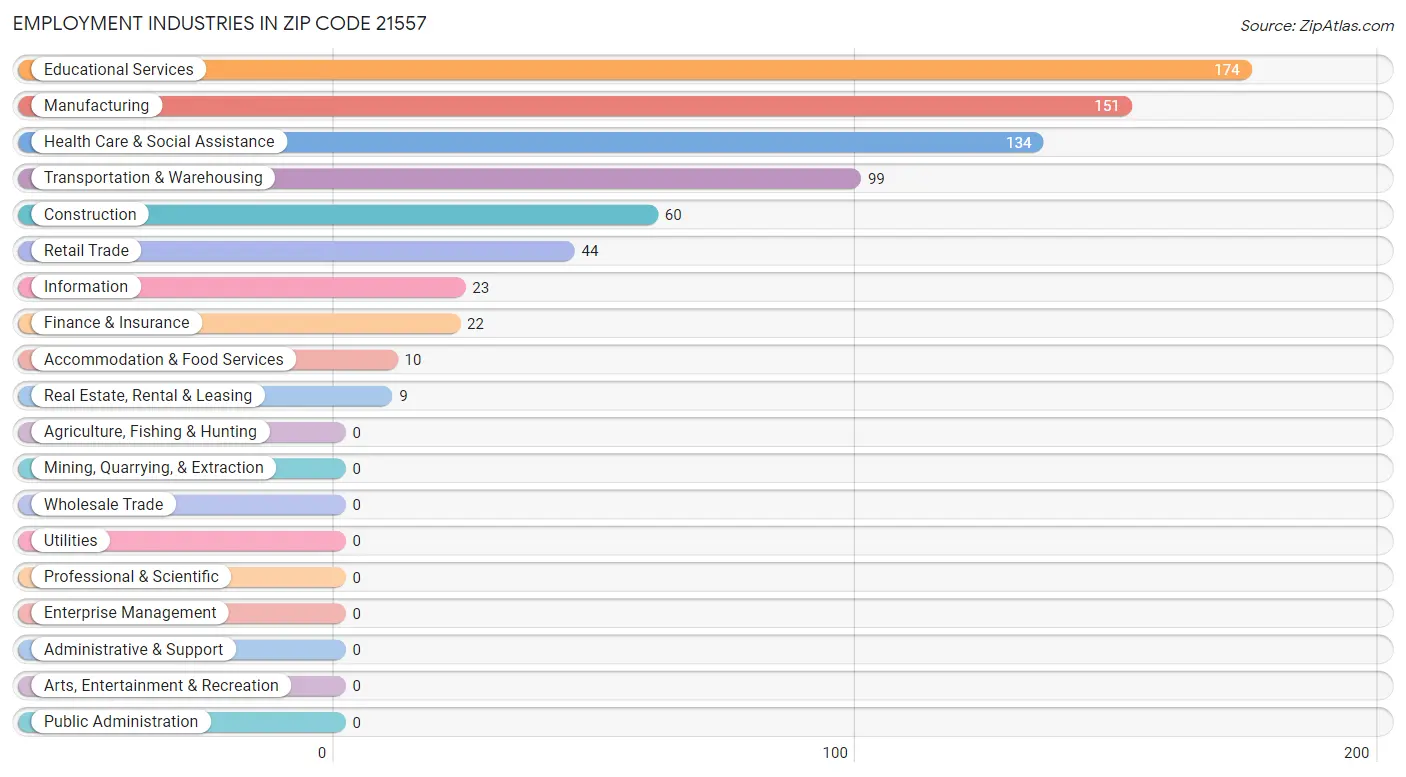This screenshot has height=777, width=1406.
Task: Click the 10 value beside Accommodation bar
Action: click(413, 360)
